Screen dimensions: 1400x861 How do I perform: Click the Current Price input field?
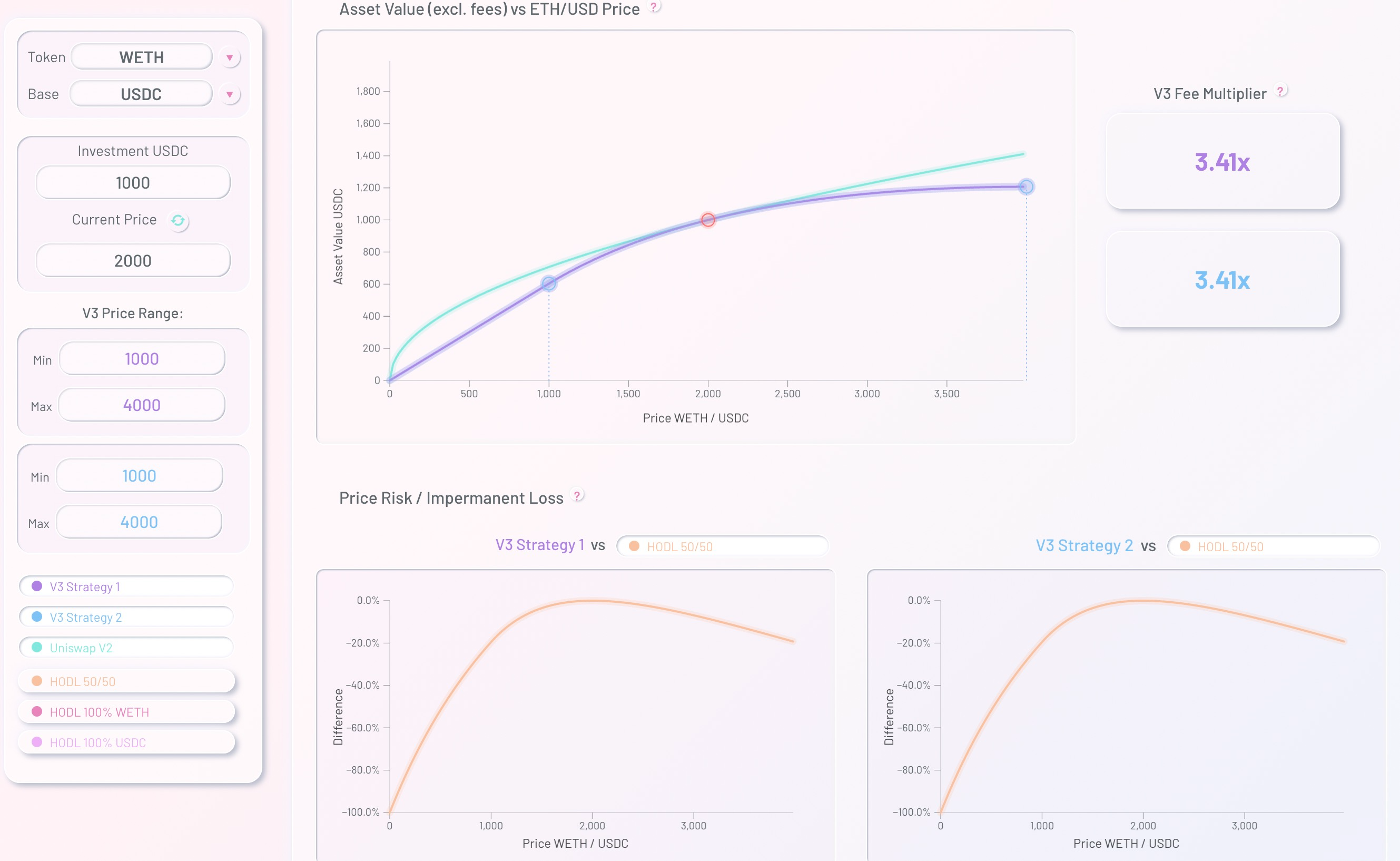pos(133,261)
